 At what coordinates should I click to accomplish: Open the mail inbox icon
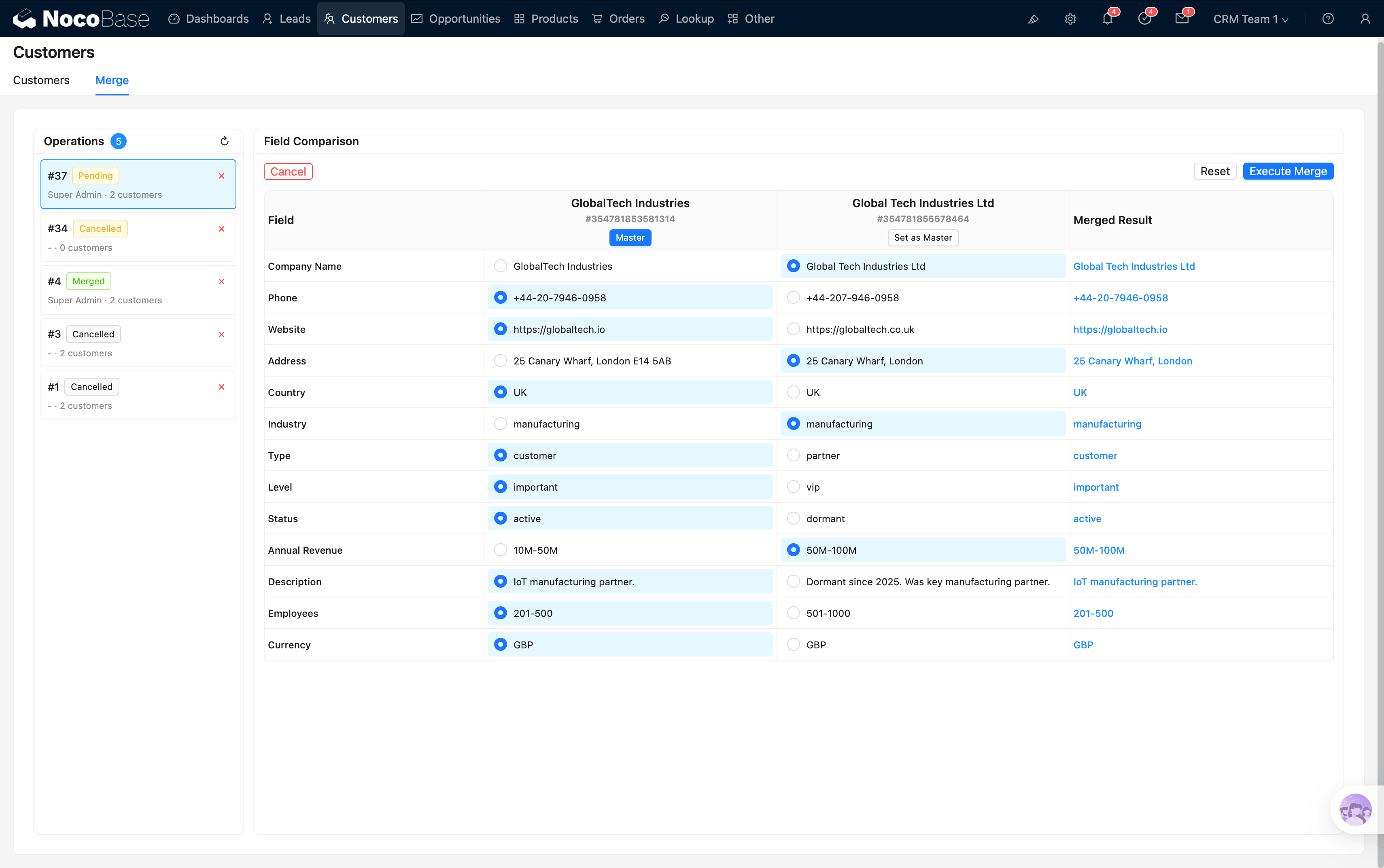[x=1181, y=19]
